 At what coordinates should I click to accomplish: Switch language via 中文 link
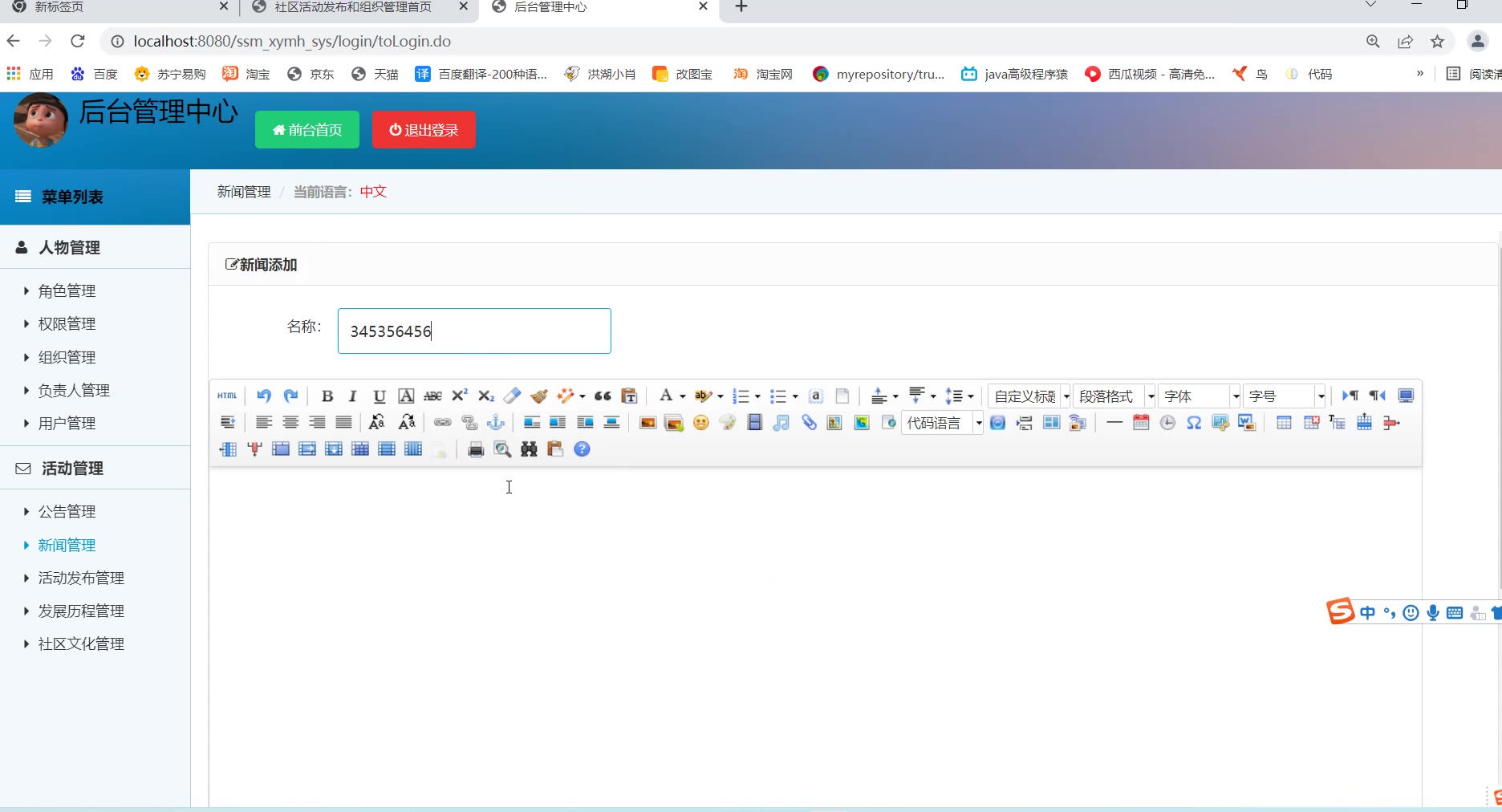click(x=373, y=192)
